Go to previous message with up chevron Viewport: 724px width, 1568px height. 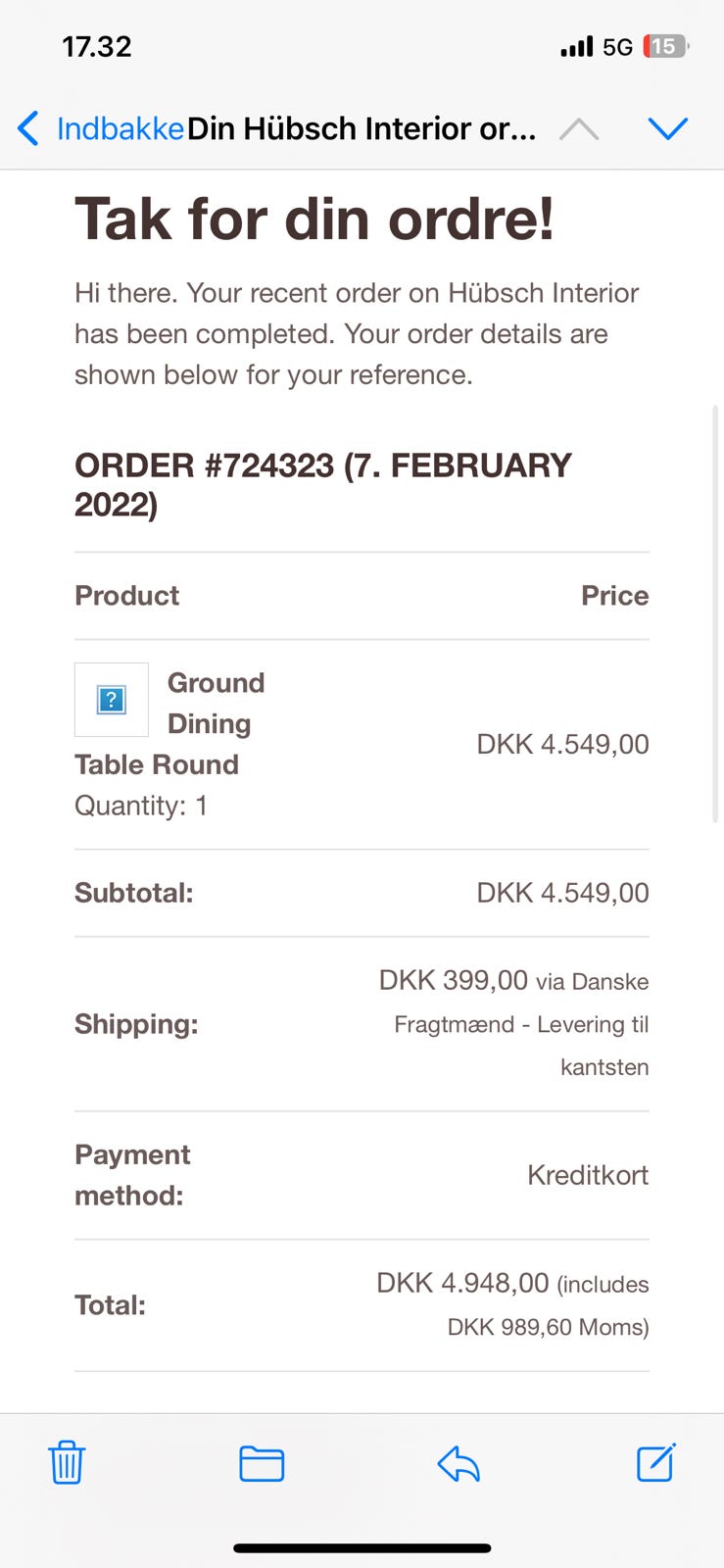pos(579,128)
